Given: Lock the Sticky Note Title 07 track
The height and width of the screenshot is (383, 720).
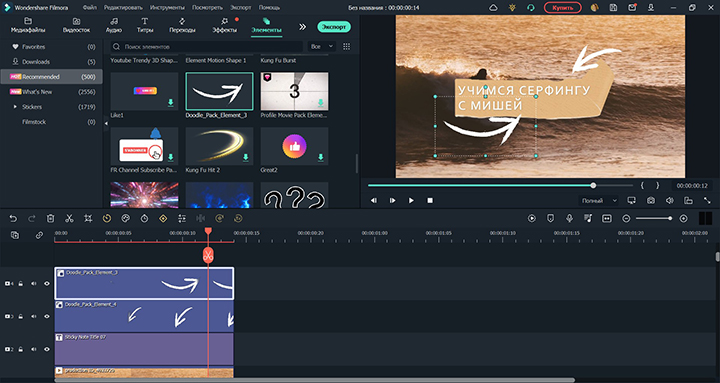Looking at the screenshot, I should point(21,349).
